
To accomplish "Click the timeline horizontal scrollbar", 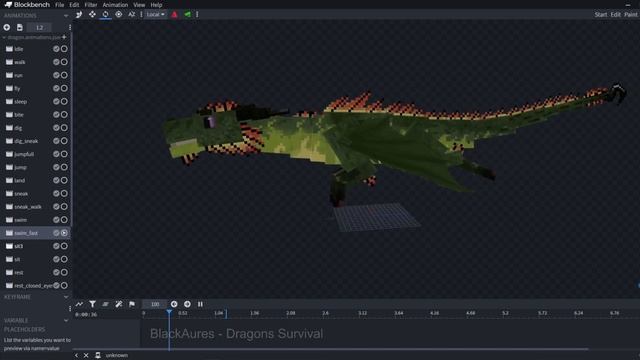I will pos(331,349).
